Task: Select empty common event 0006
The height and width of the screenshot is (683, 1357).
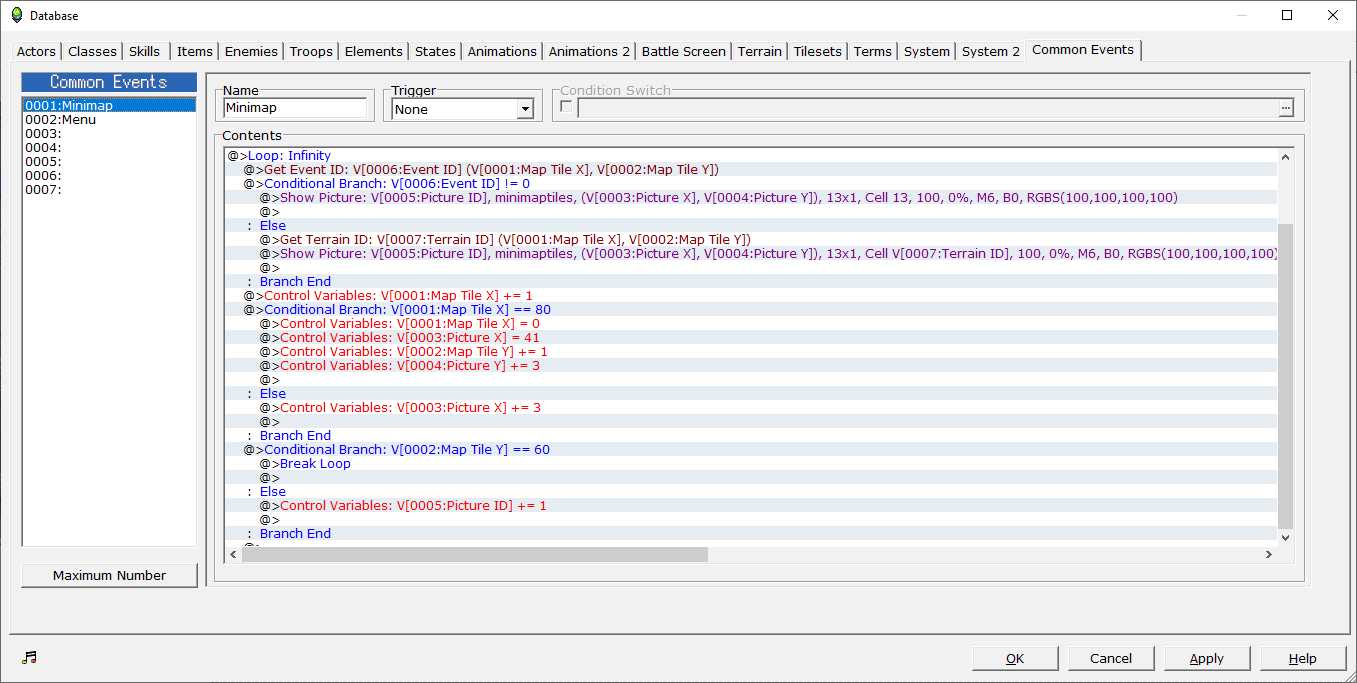Action: (x=109, y=175)
